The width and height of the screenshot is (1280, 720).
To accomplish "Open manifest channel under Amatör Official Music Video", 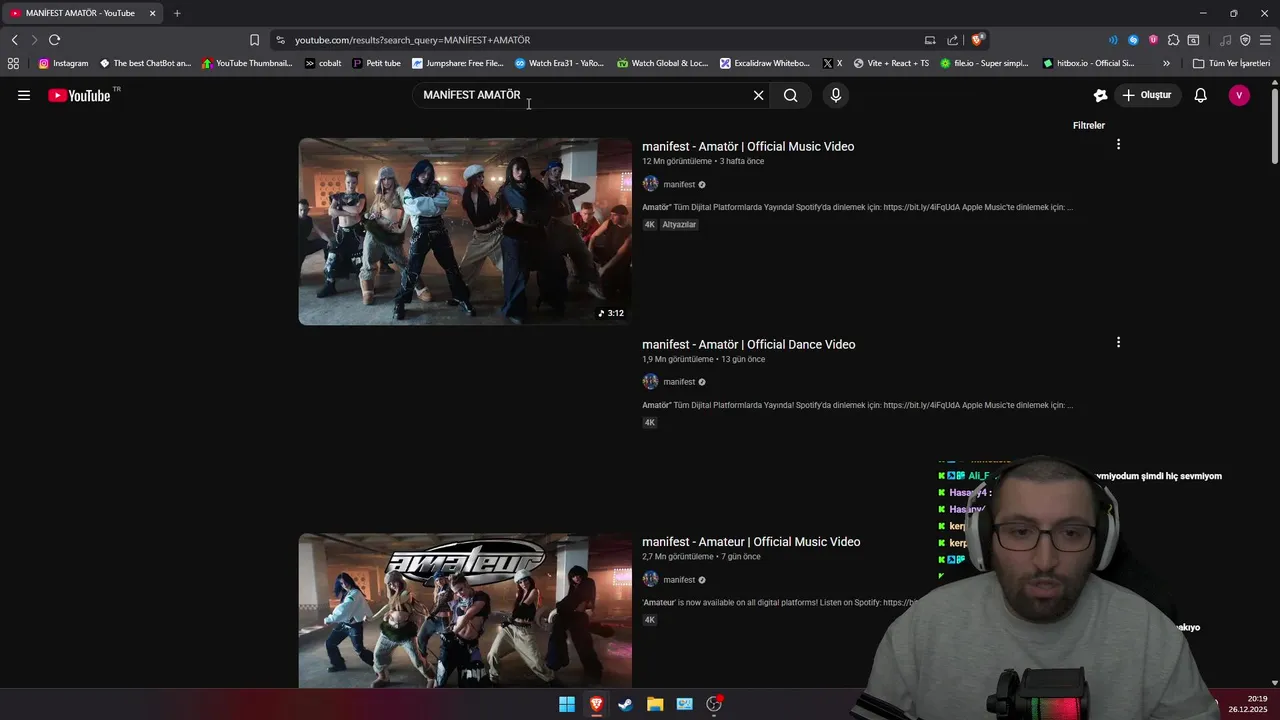I will coord(679,184).
